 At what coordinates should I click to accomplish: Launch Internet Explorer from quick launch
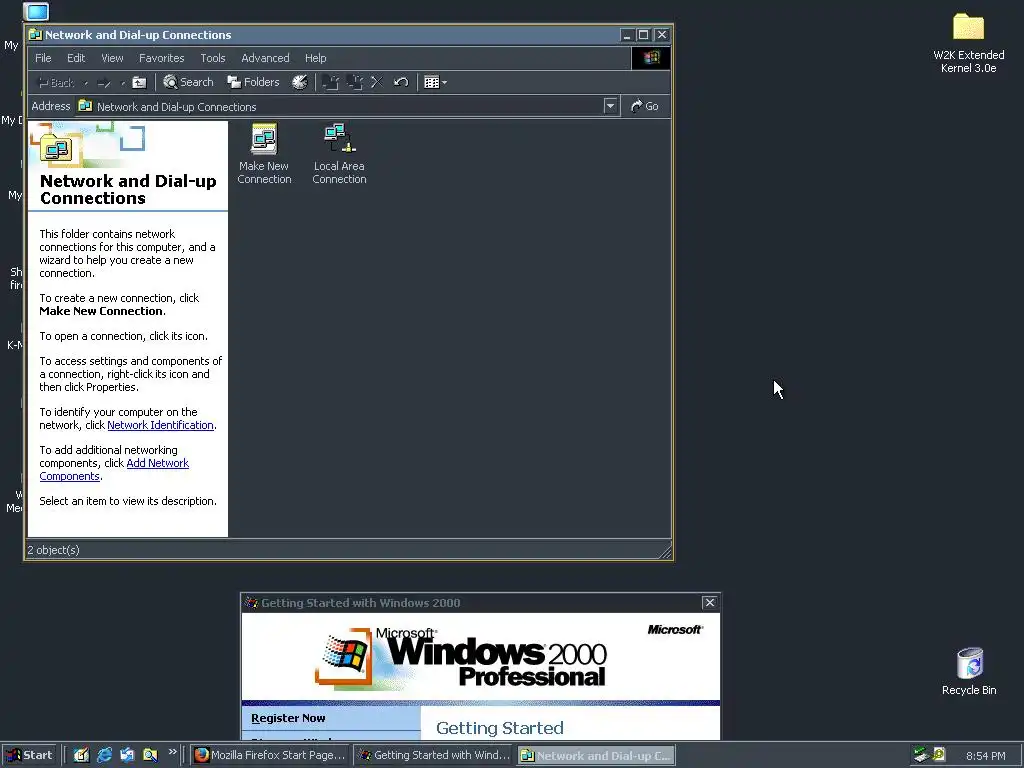pyautogui.click(x=104, y=755)
